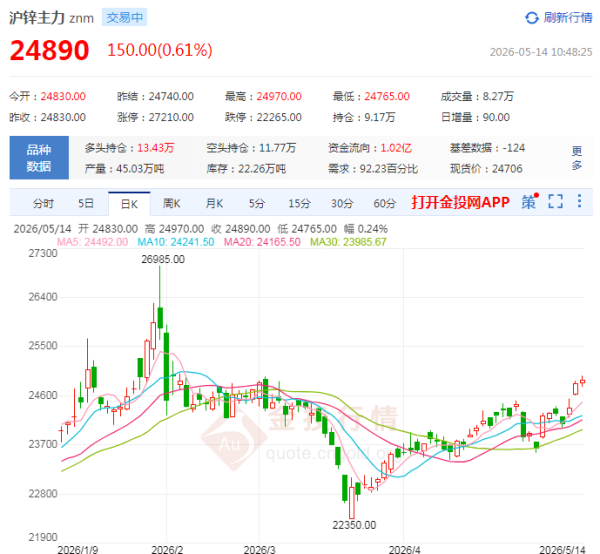This screenshot has height=554, width=600.
Task: Switch to the 5日 chart tab
Action: pos(86,203)
